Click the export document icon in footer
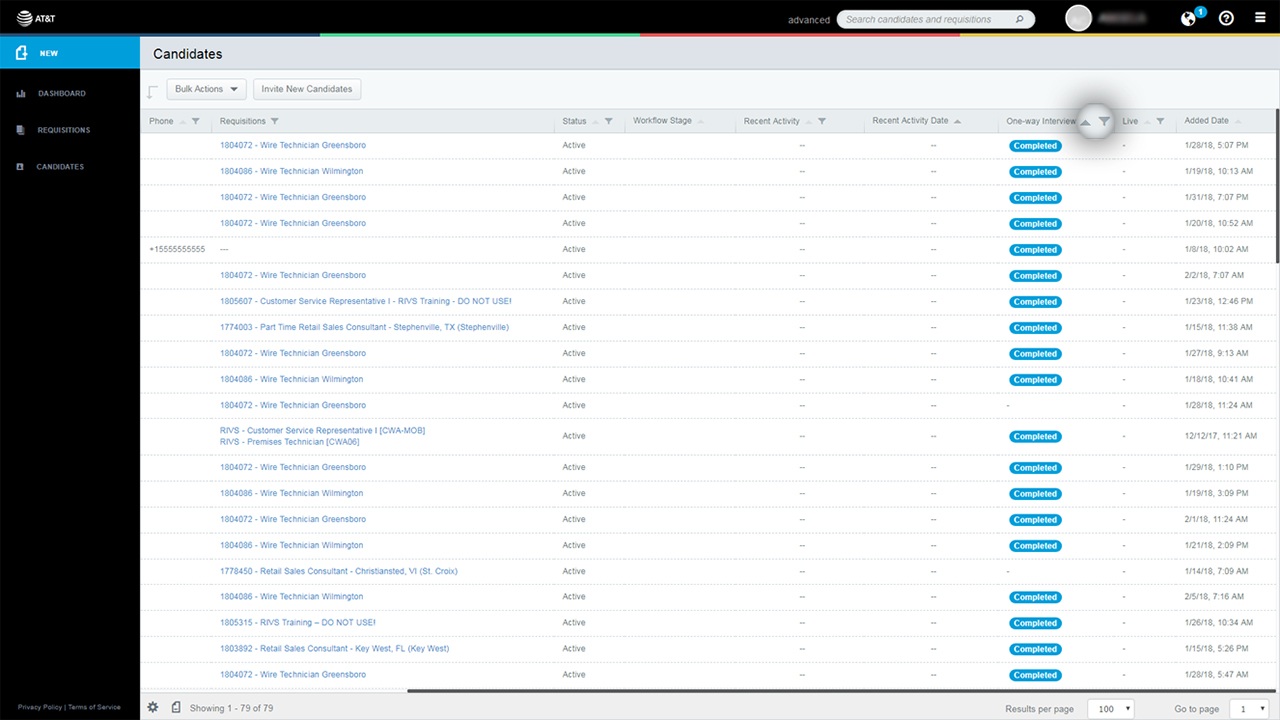Image resolution: width=1280 pixels, height=720 pixels. pyautogui.click(x=176, y=707)
